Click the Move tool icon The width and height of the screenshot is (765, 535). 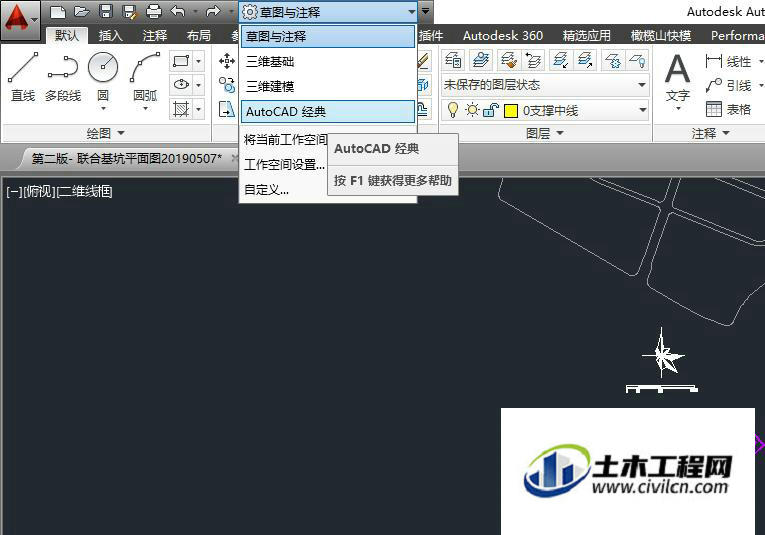tap(227, 61)
